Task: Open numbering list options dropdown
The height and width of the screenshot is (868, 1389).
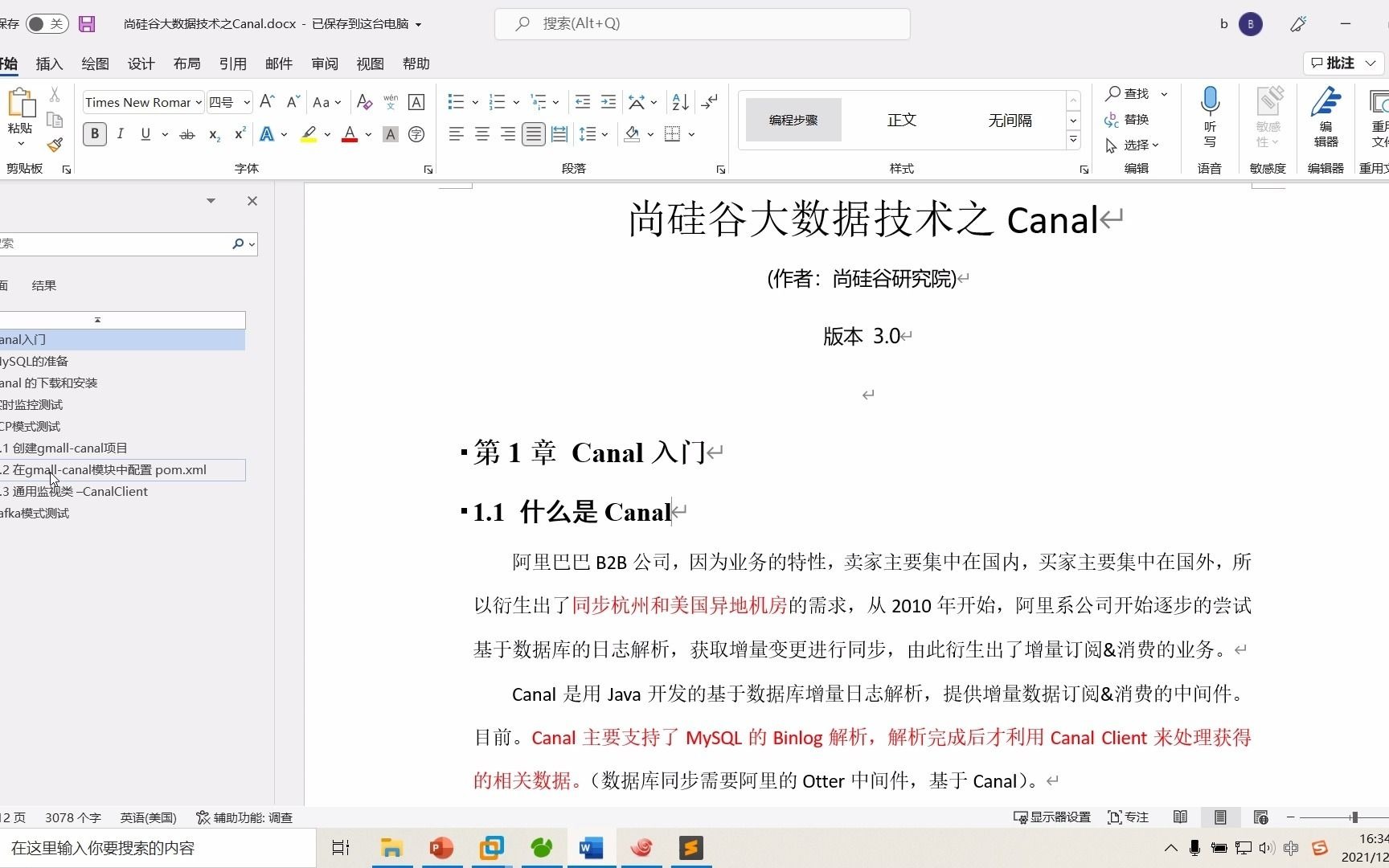Action: (516, 102)
